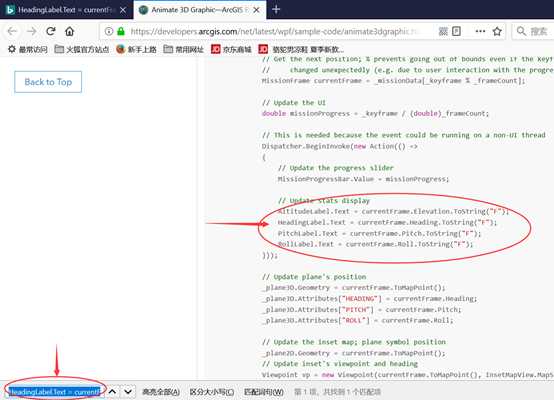
Task: Open the 新手上路 Firefox bookmark
Action: pyautogui.click(x=136, y=49)
